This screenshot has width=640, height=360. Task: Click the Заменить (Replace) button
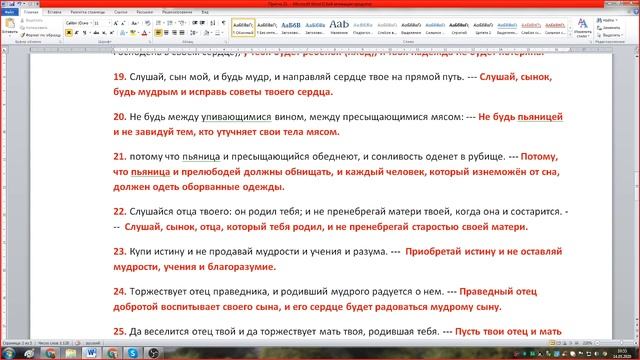click(x=609, y=28)
